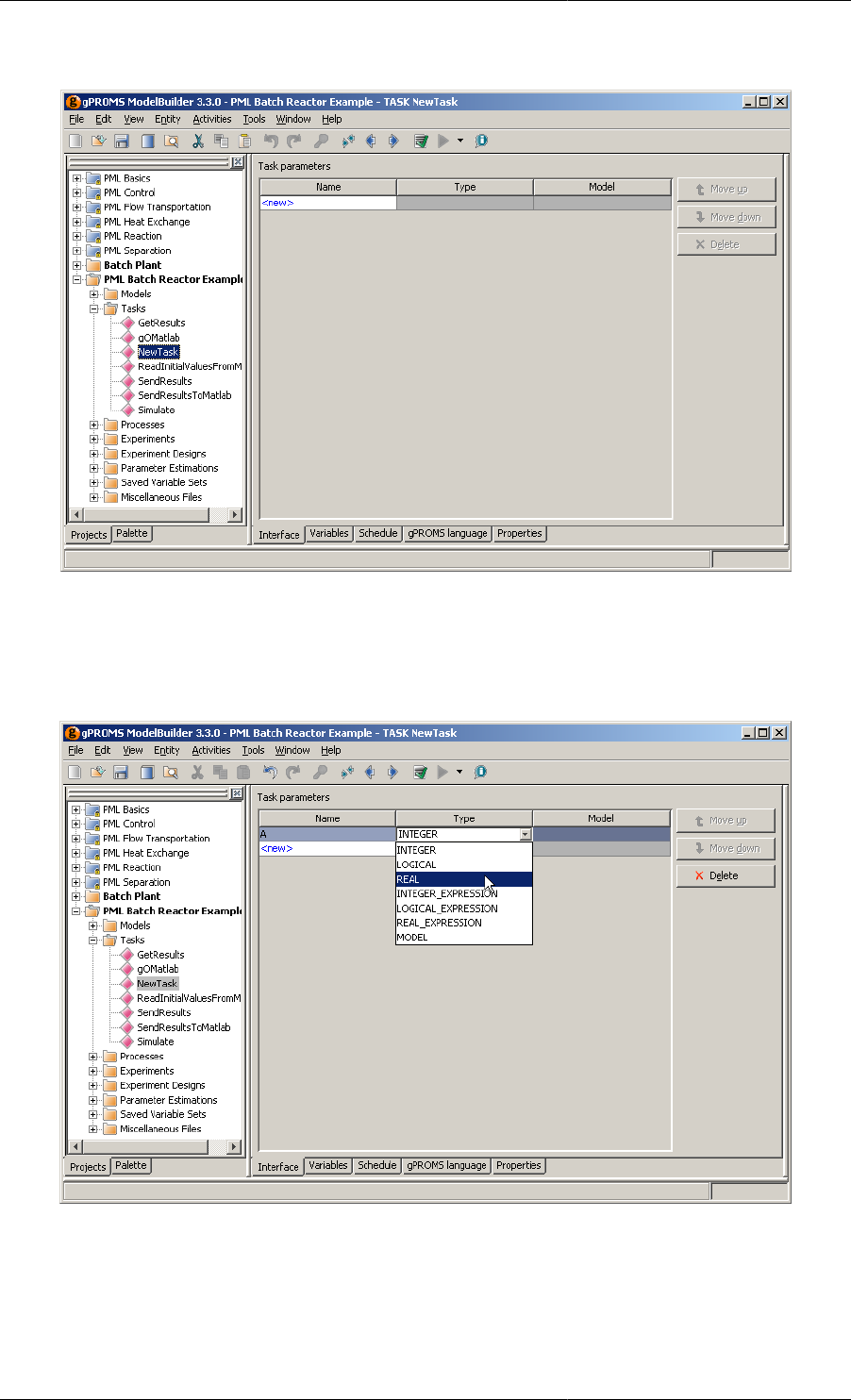This screenshot has width=851, height=1400.
Task: Click the <new> name cell in the lower window
Action: click(327, 848)
